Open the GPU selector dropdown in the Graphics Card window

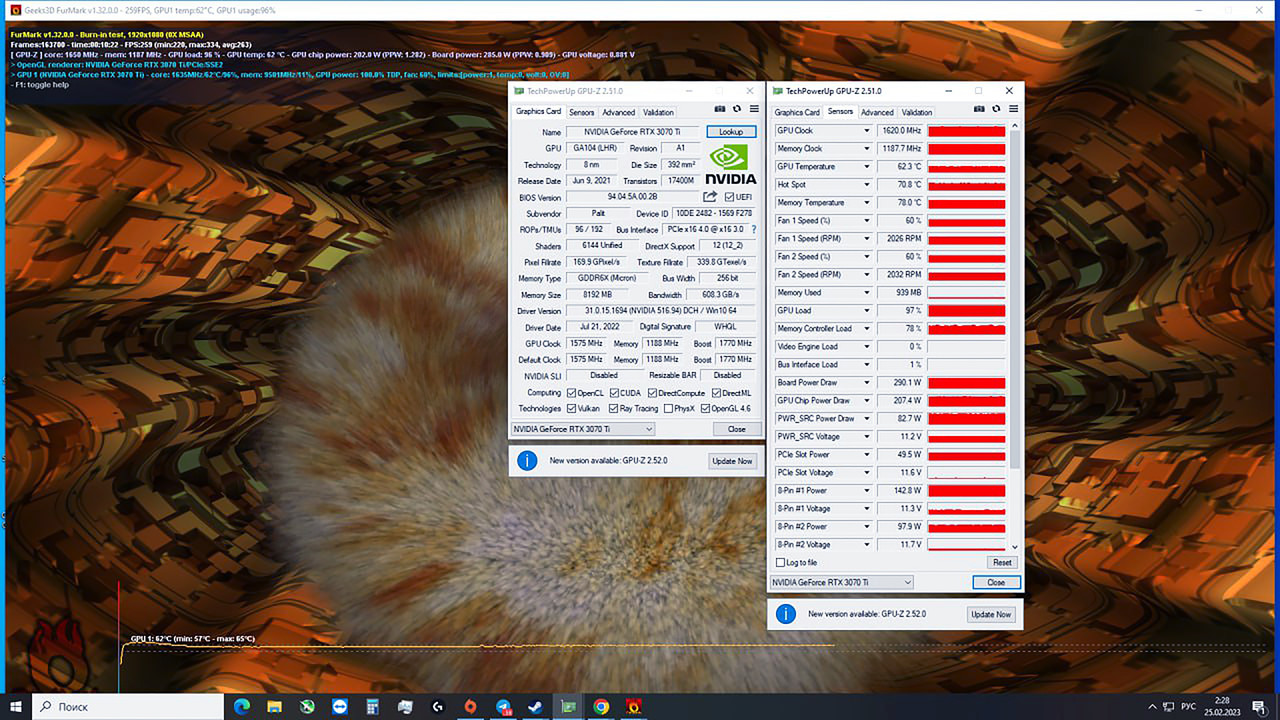point(583,429)
